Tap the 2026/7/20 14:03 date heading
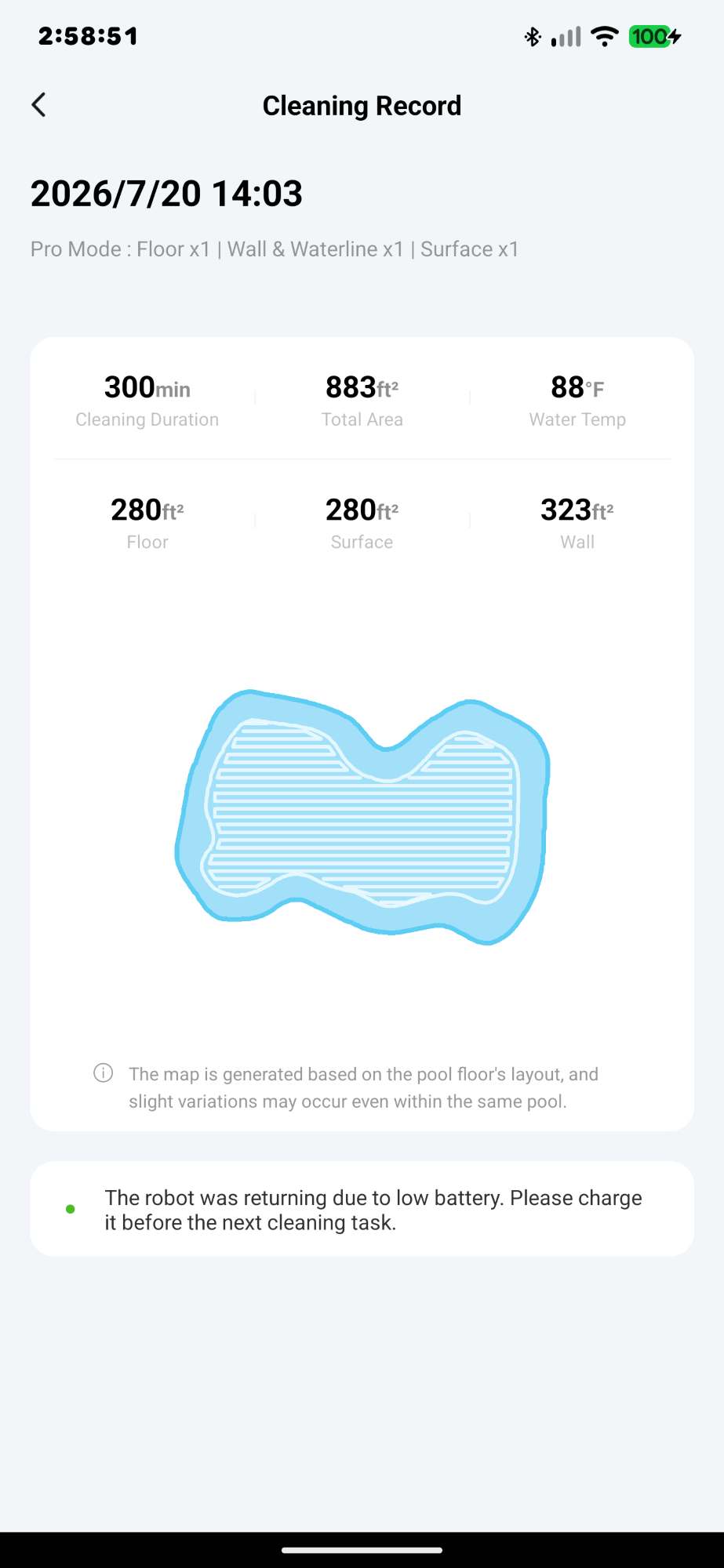This screenshot has height=1568, width=724. click(x=166, y=194)
